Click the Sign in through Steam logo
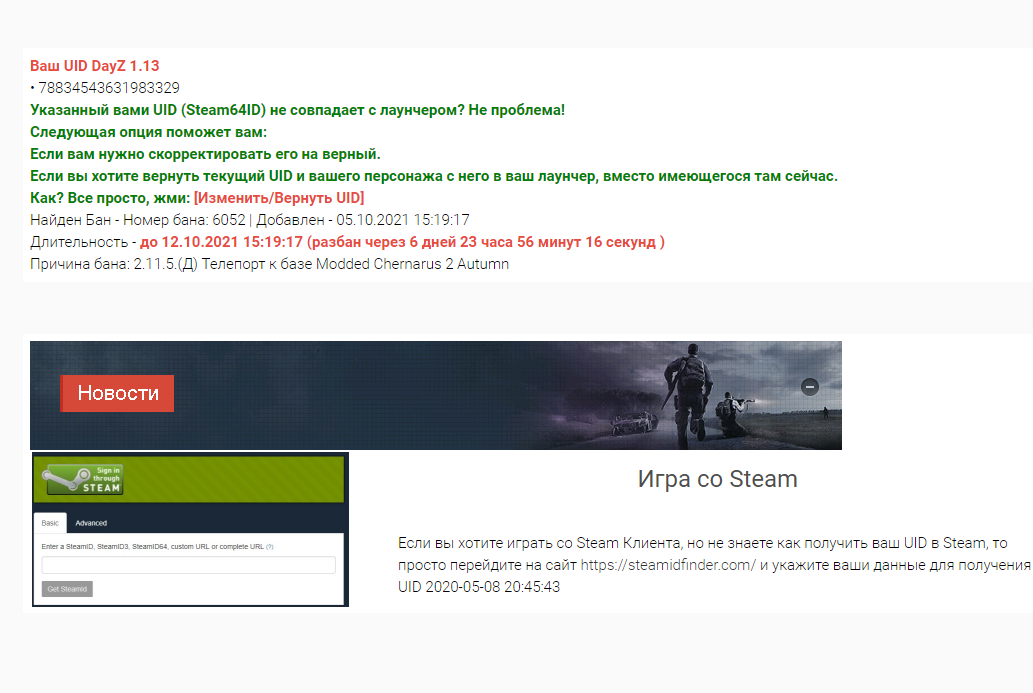1033x693 pixels. tap(82, 480)
